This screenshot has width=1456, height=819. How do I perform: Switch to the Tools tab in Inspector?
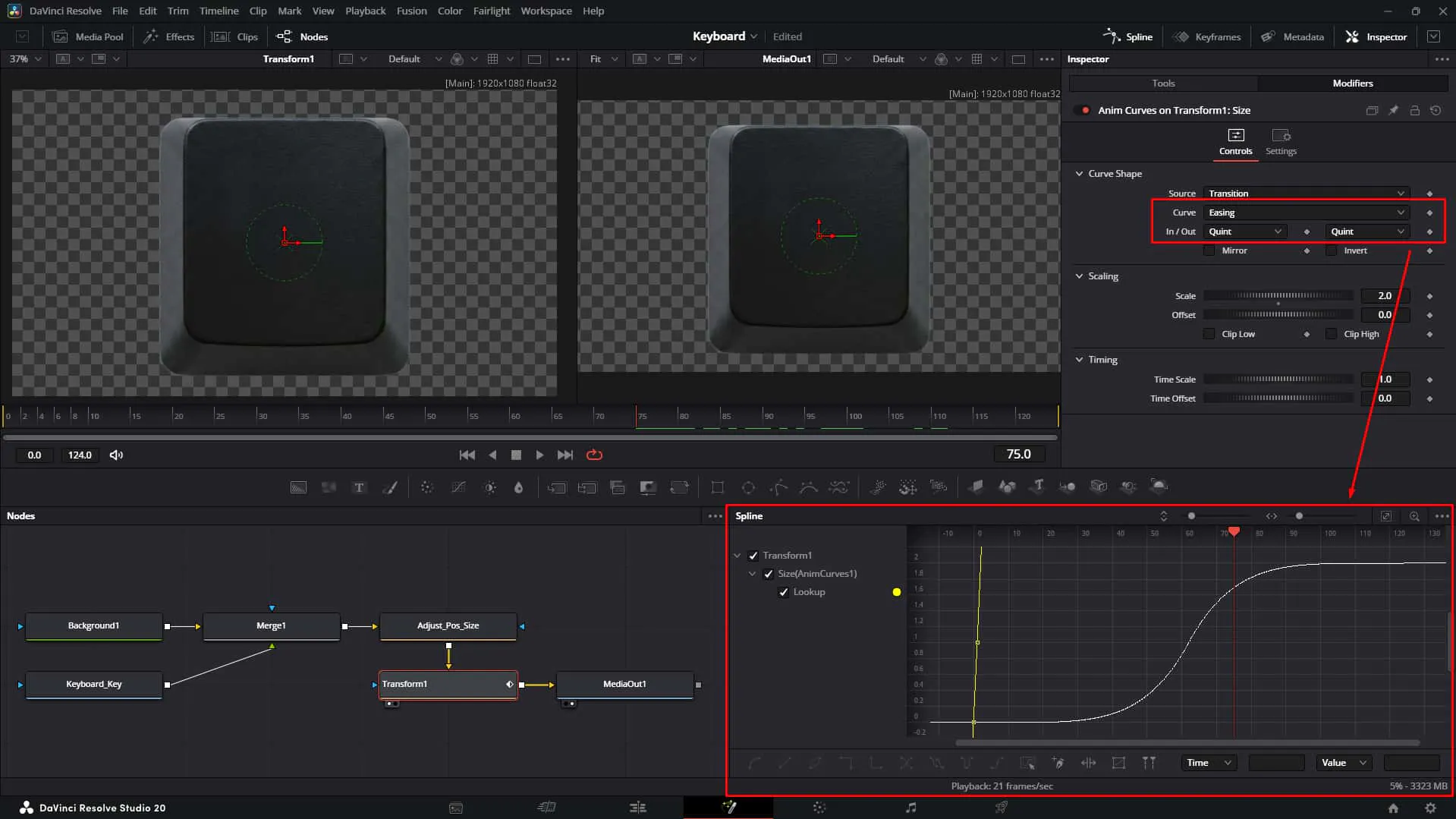[x=1163, y=83]
